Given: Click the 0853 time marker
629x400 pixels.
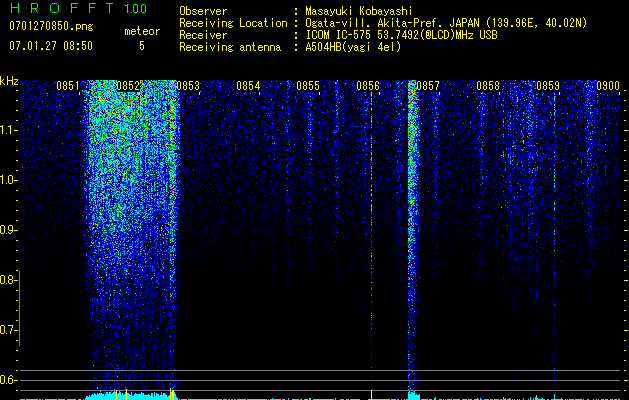Looking at the screenshot, I should (188, 86).
